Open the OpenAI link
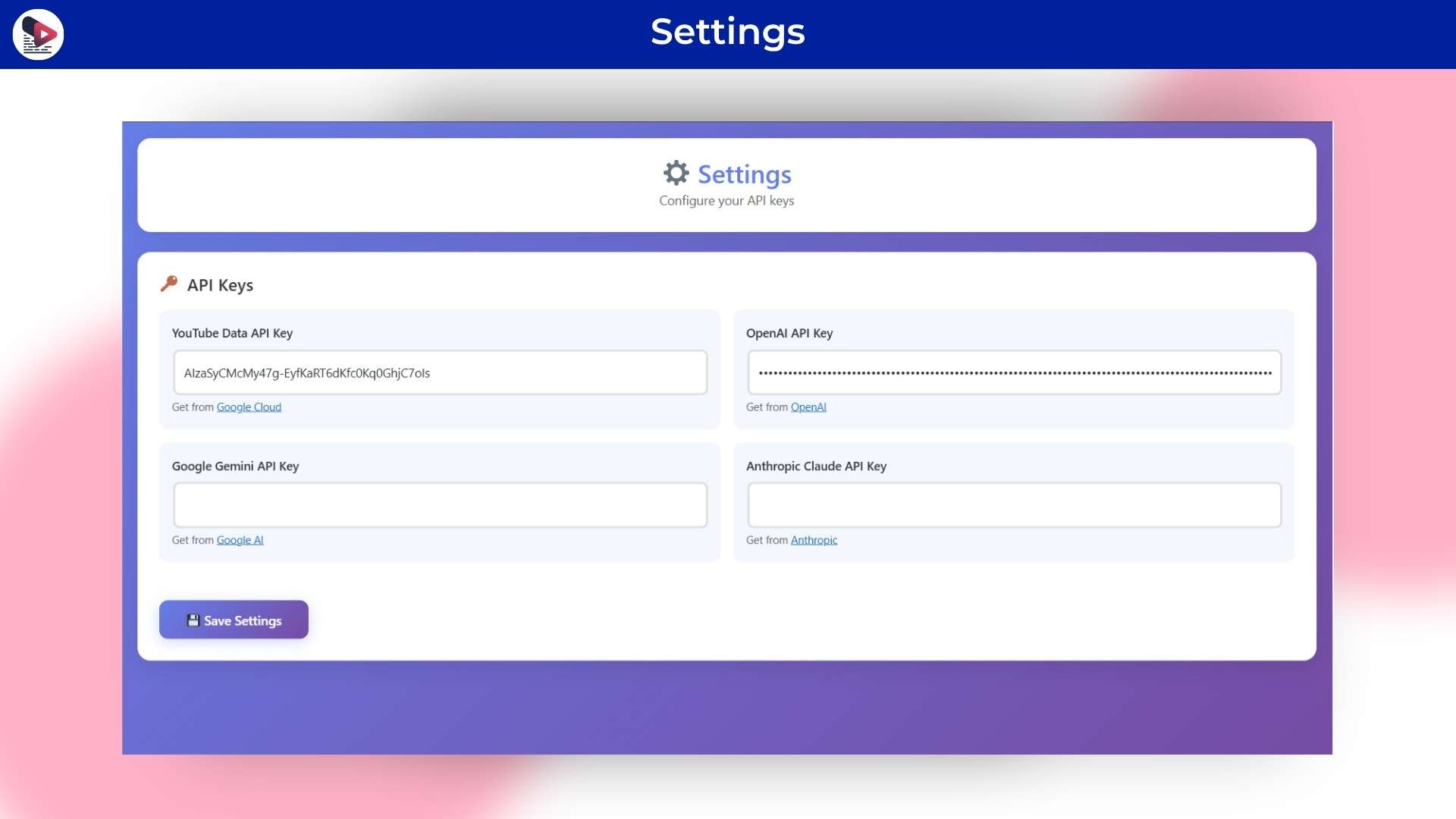 point(808,407)
